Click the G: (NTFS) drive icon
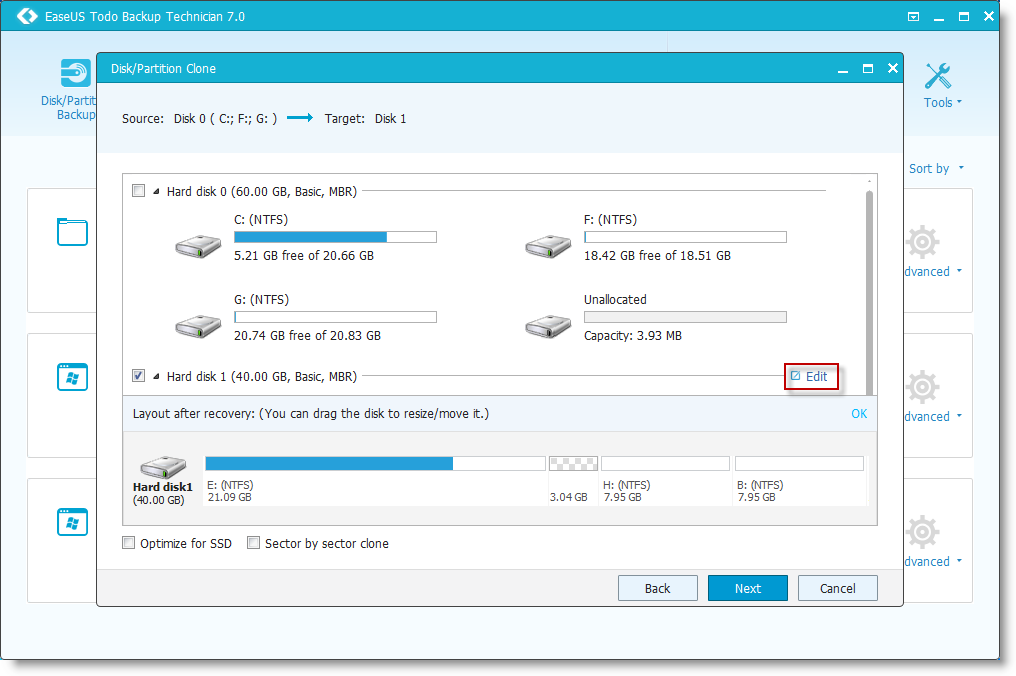Viewport: 1016px width, 676px height. pyautogui.click(x=198, y=326)
